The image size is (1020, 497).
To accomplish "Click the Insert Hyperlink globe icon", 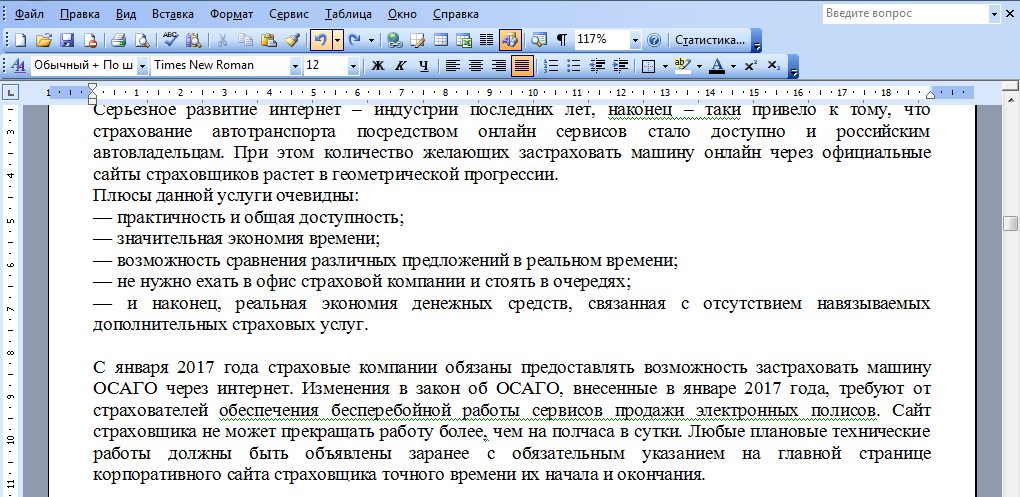I will coord(394,40).
